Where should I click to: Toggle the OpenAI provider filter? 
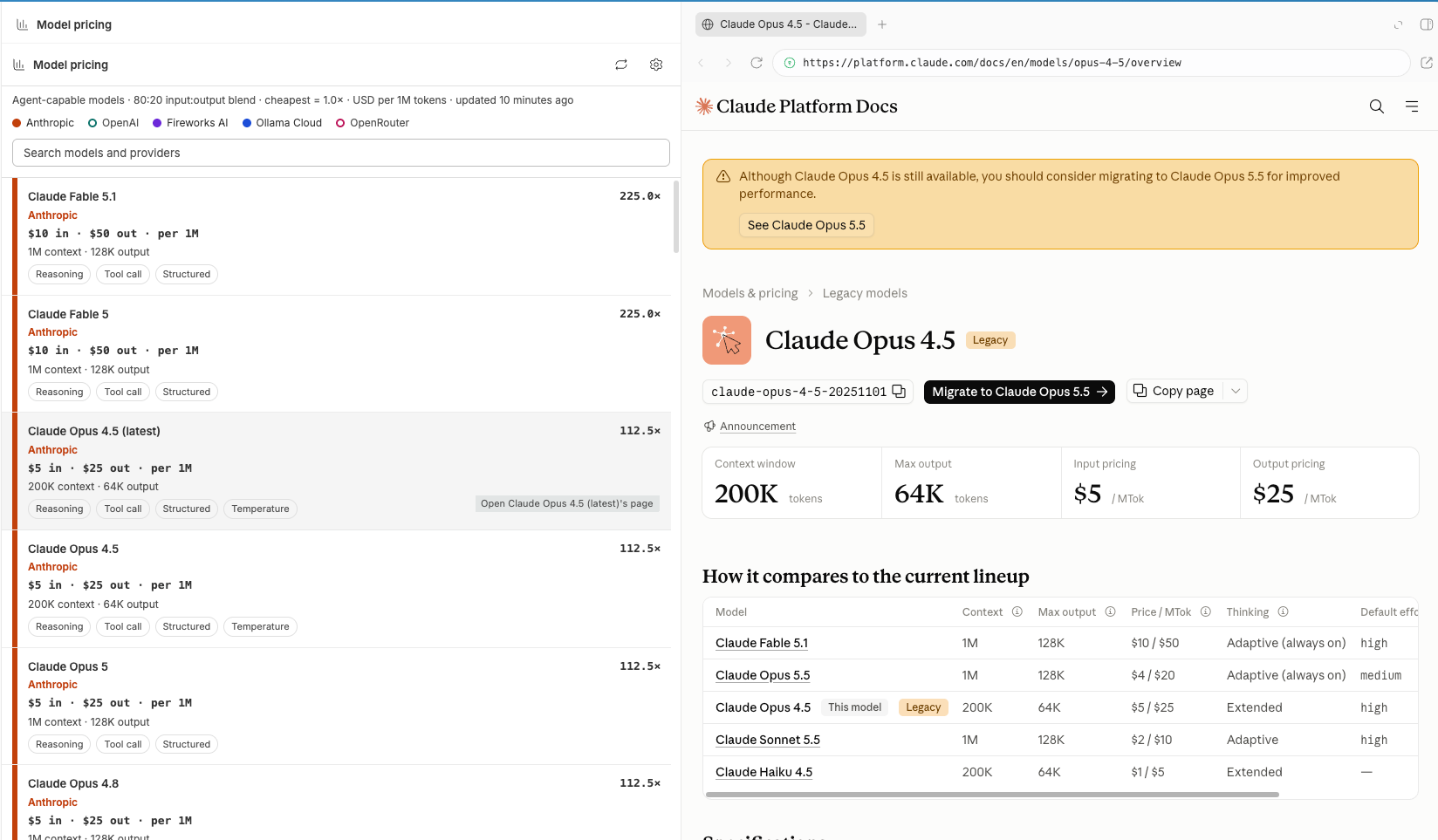(113, 123)
